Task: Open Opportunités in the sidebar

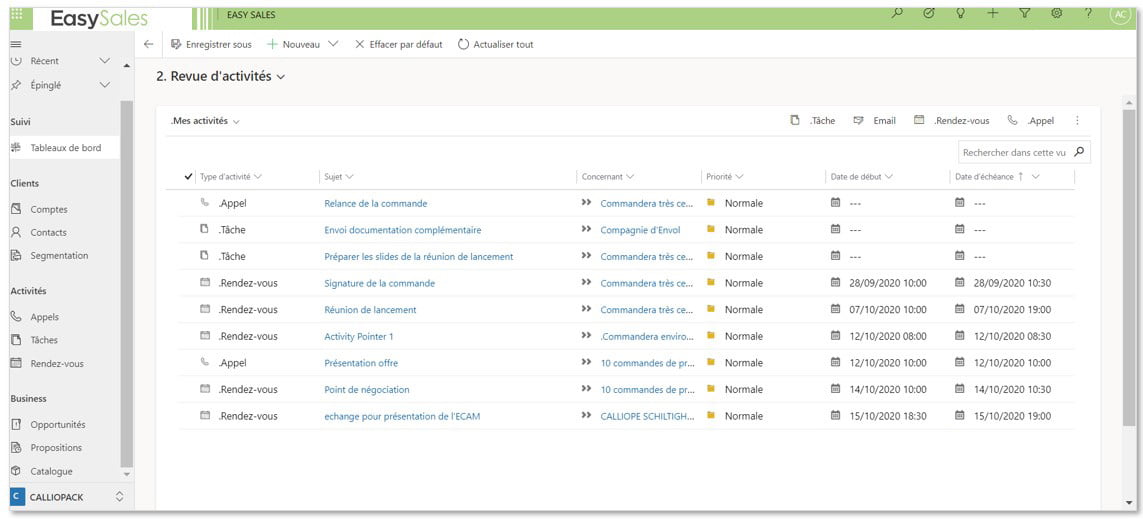Action: coord(57,424)
